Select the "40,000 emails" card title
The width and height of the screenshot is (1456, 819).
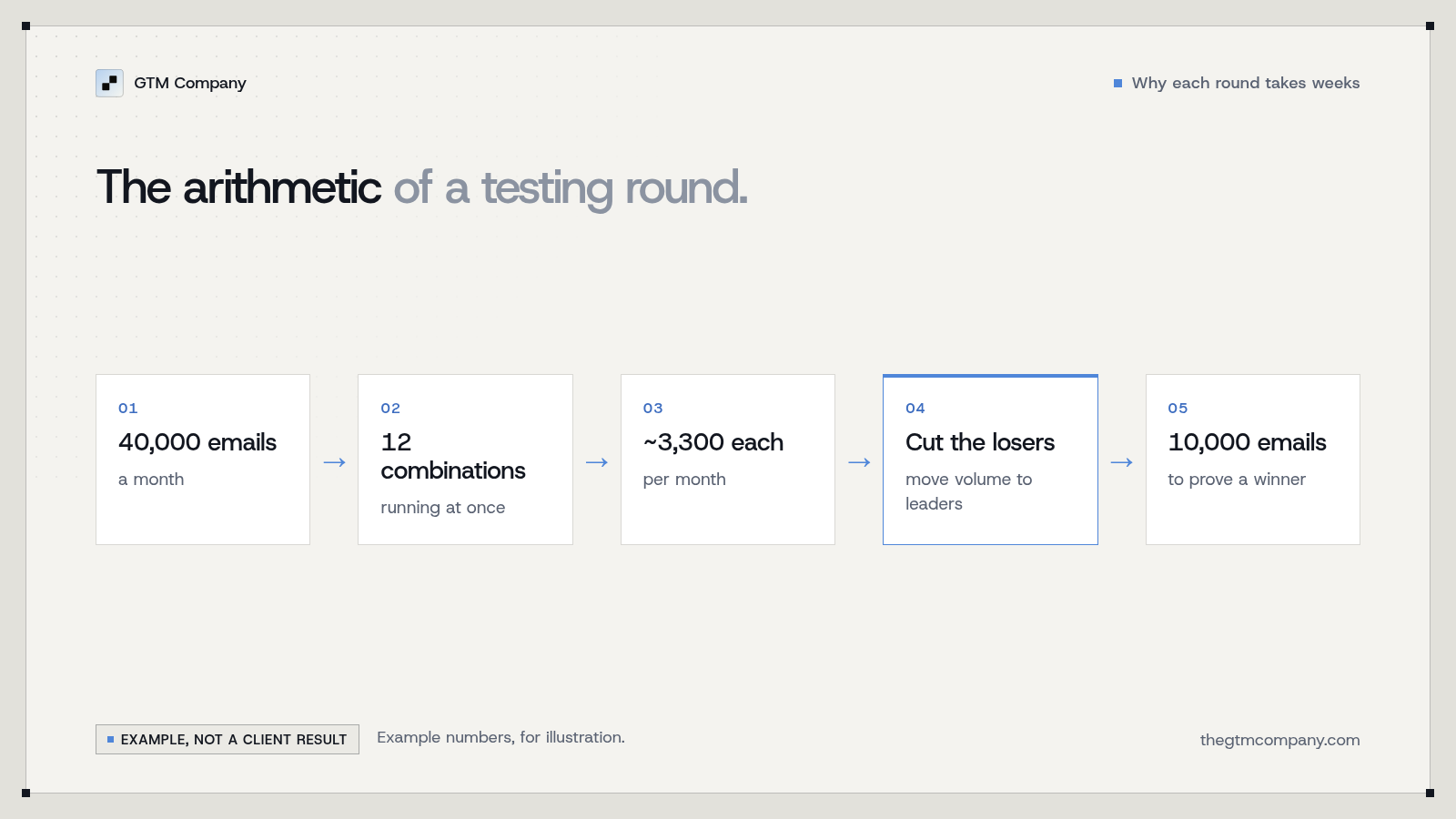pyautogui.click(x=197, y=442)
